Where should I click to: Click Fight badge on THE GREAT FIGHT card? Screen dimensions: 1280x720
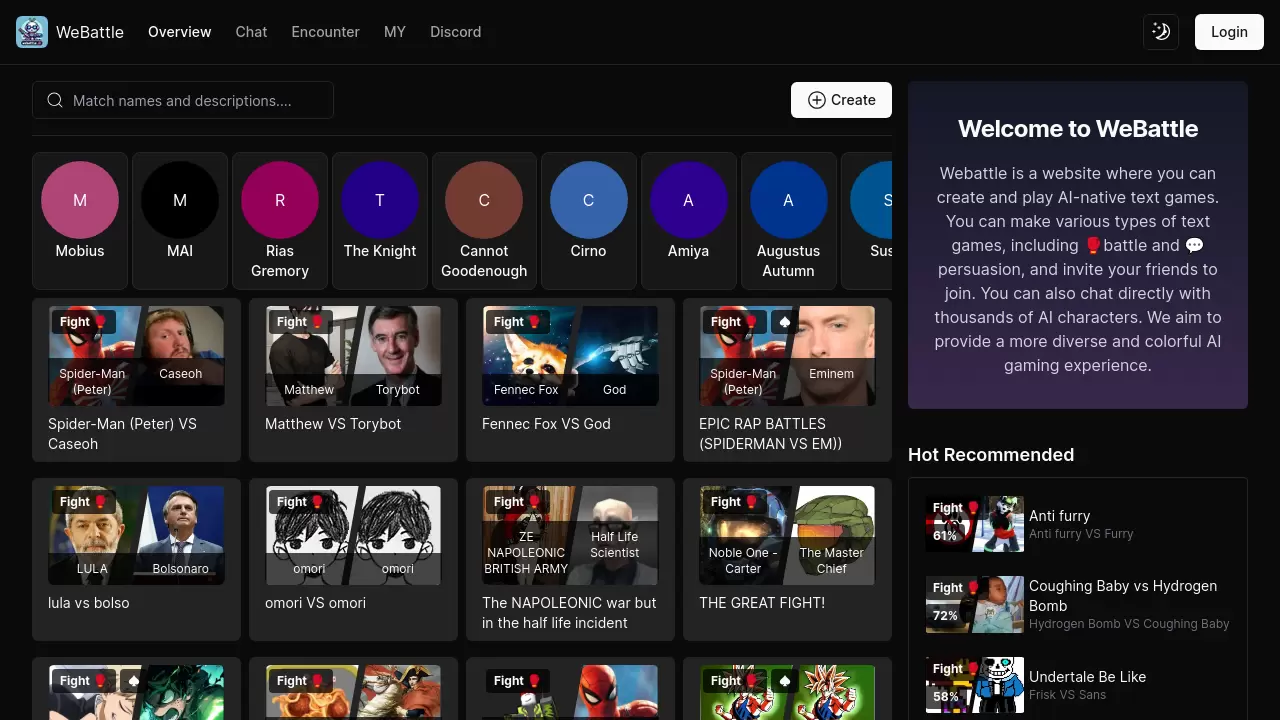734,502
